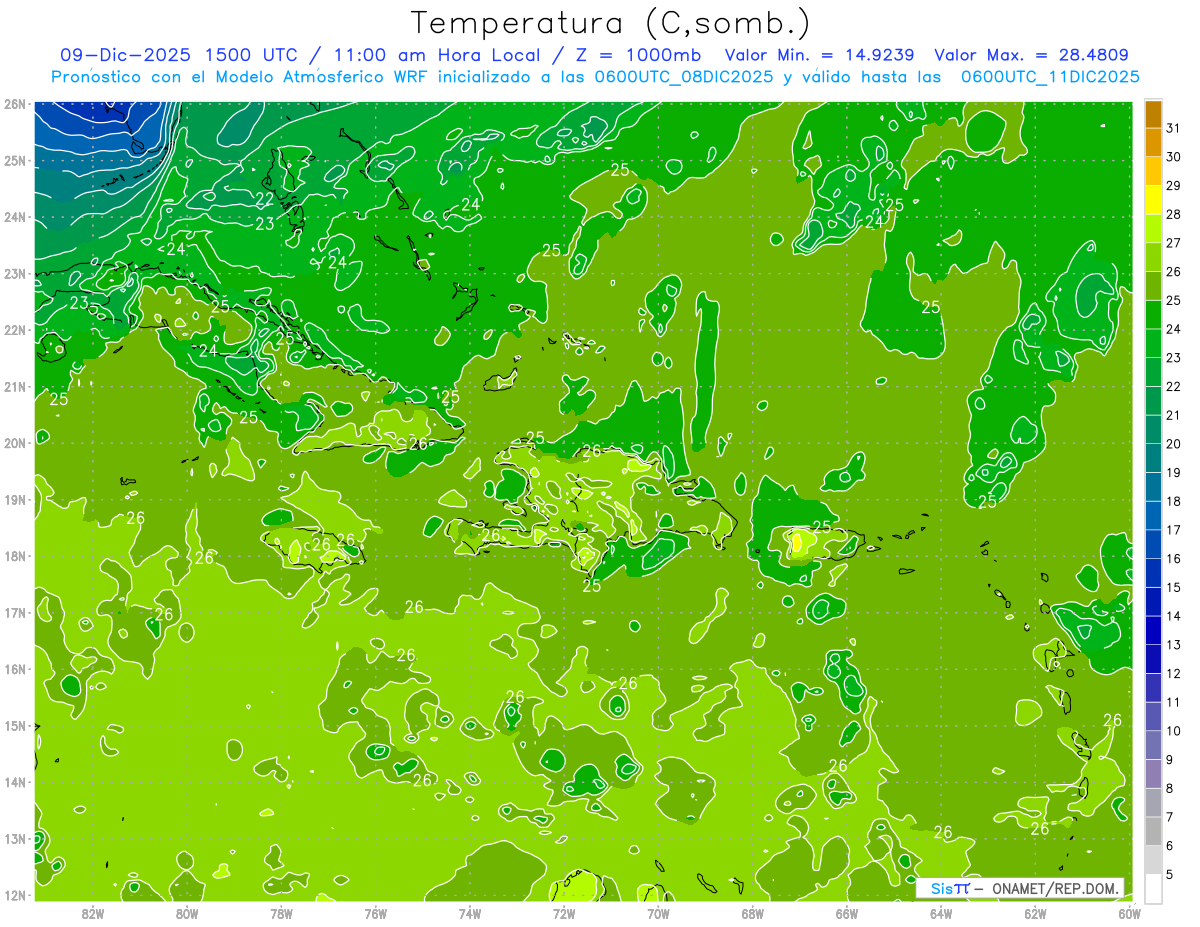This screenshot has height=927, width=1200.
Task: Click the 72W longitude axis label
Action: [564, 913]
